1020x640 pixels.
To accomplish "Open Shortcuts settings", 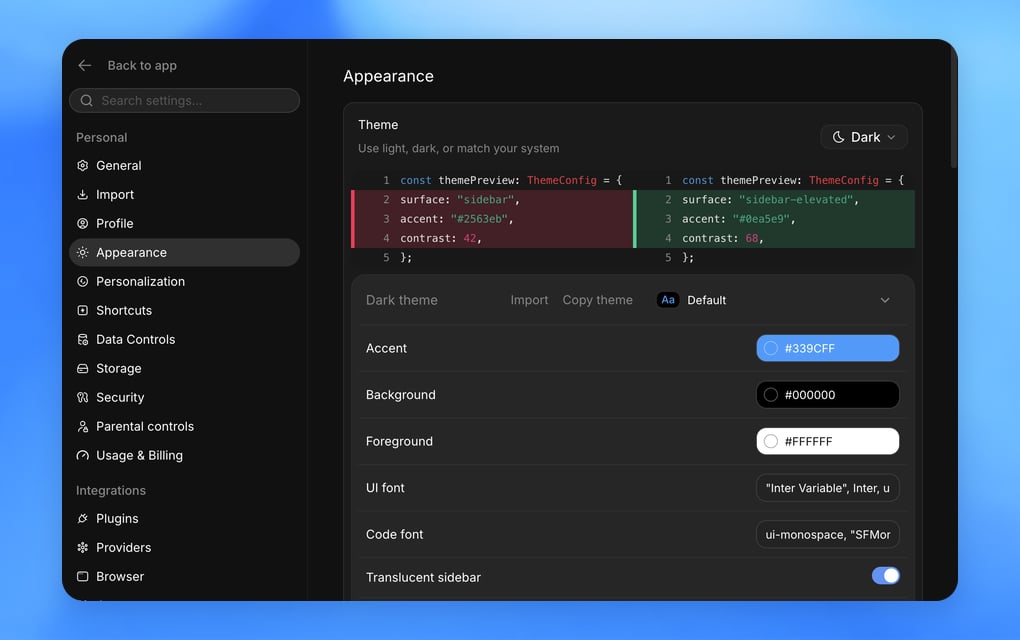I will [184, 310].
